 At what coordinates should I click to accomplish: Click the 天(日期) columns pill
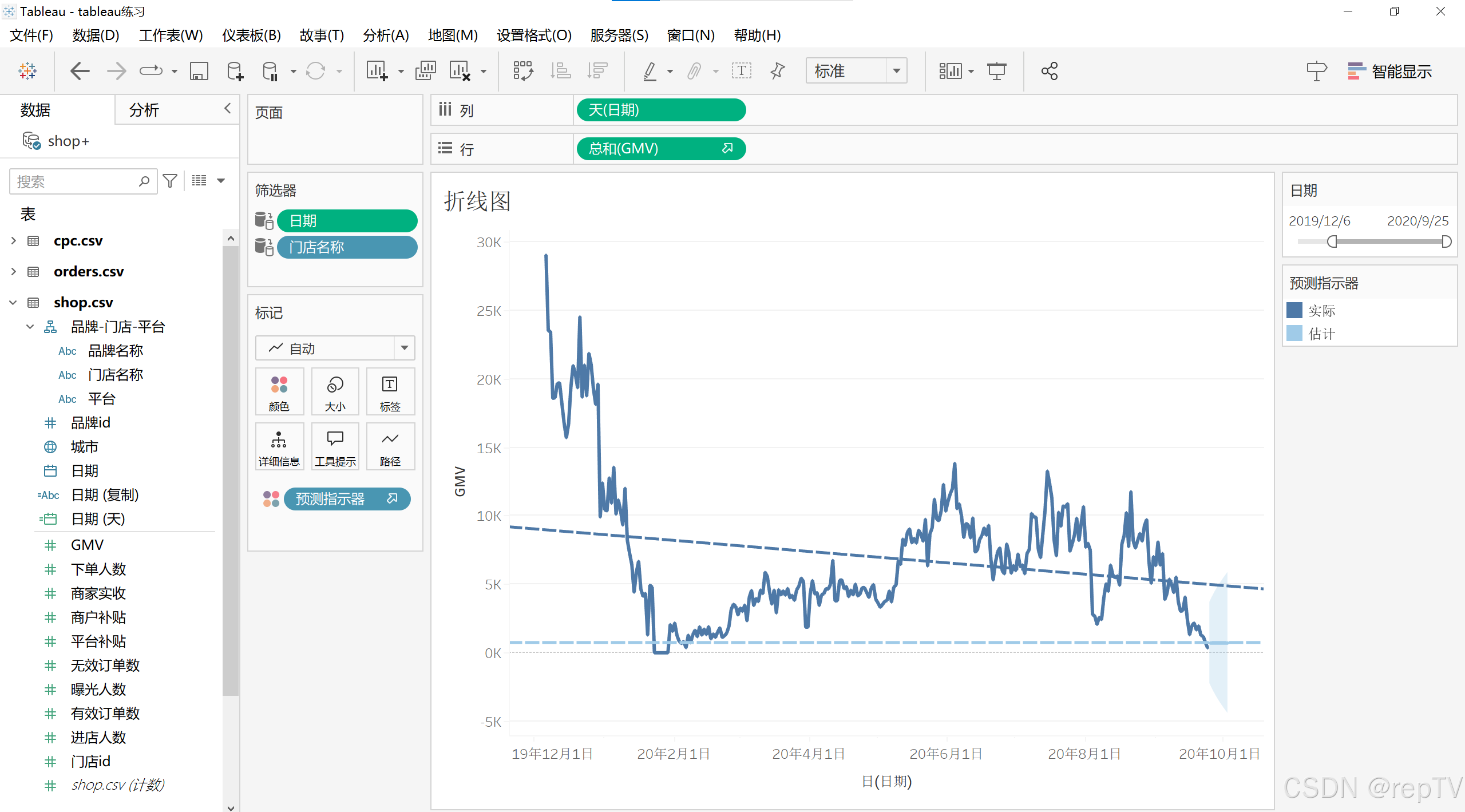coord(661,110)
